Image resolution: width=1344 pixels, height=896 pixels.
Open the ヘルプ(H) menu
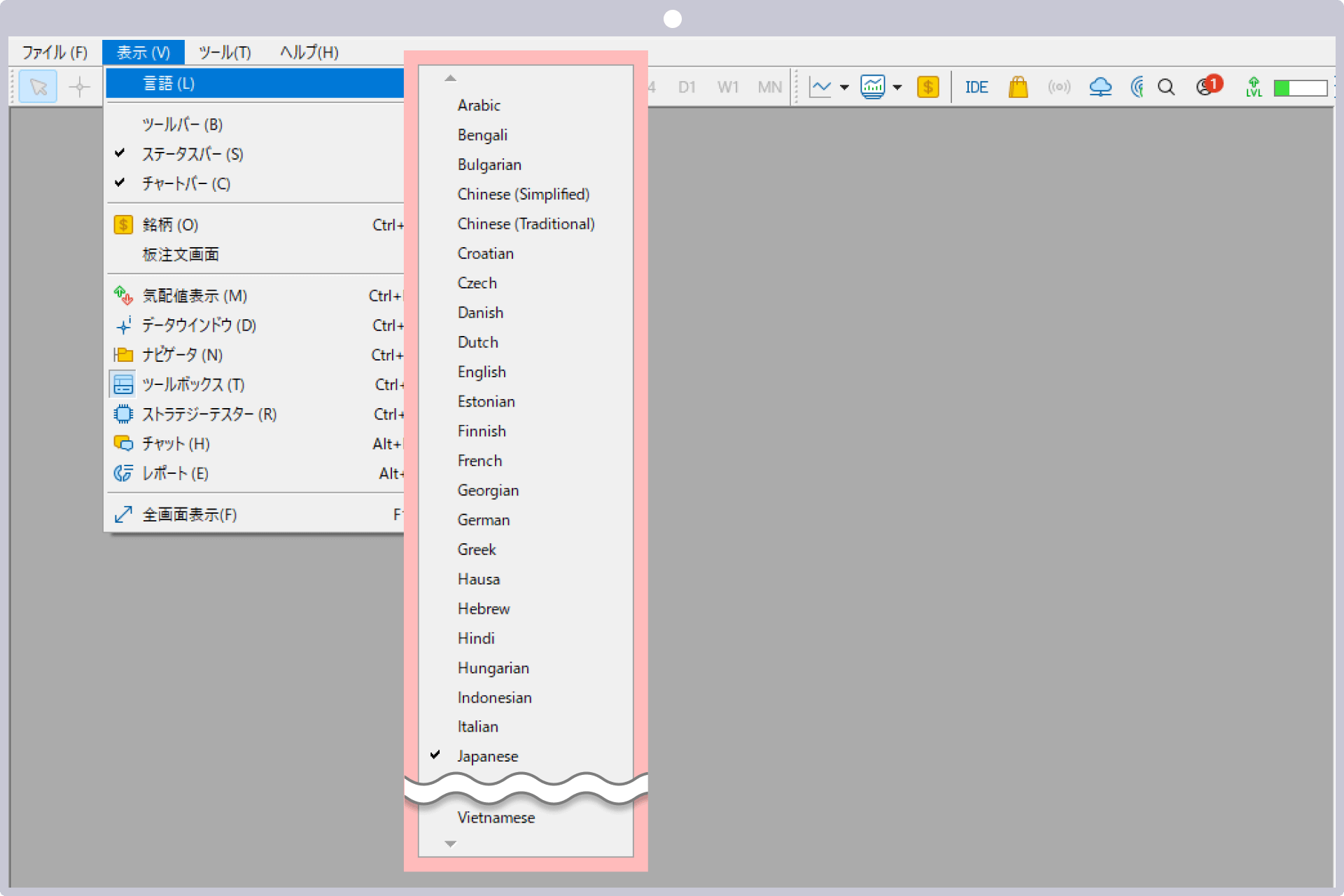(309, 52)
